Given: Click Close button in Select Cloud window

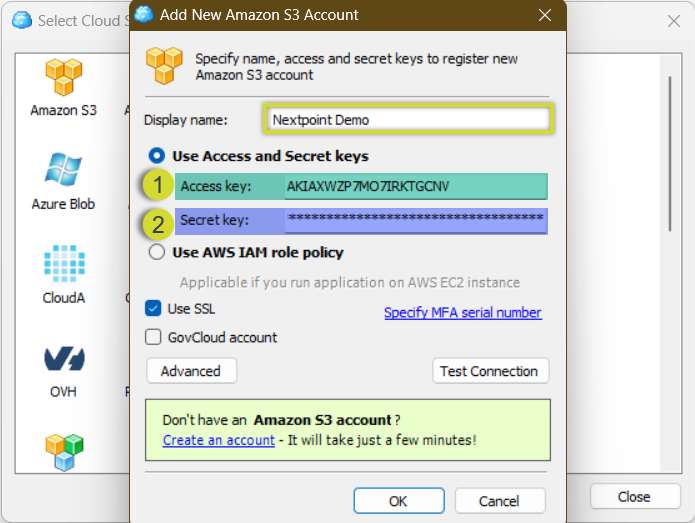Looking at the screenshot, I should point(635,496).
